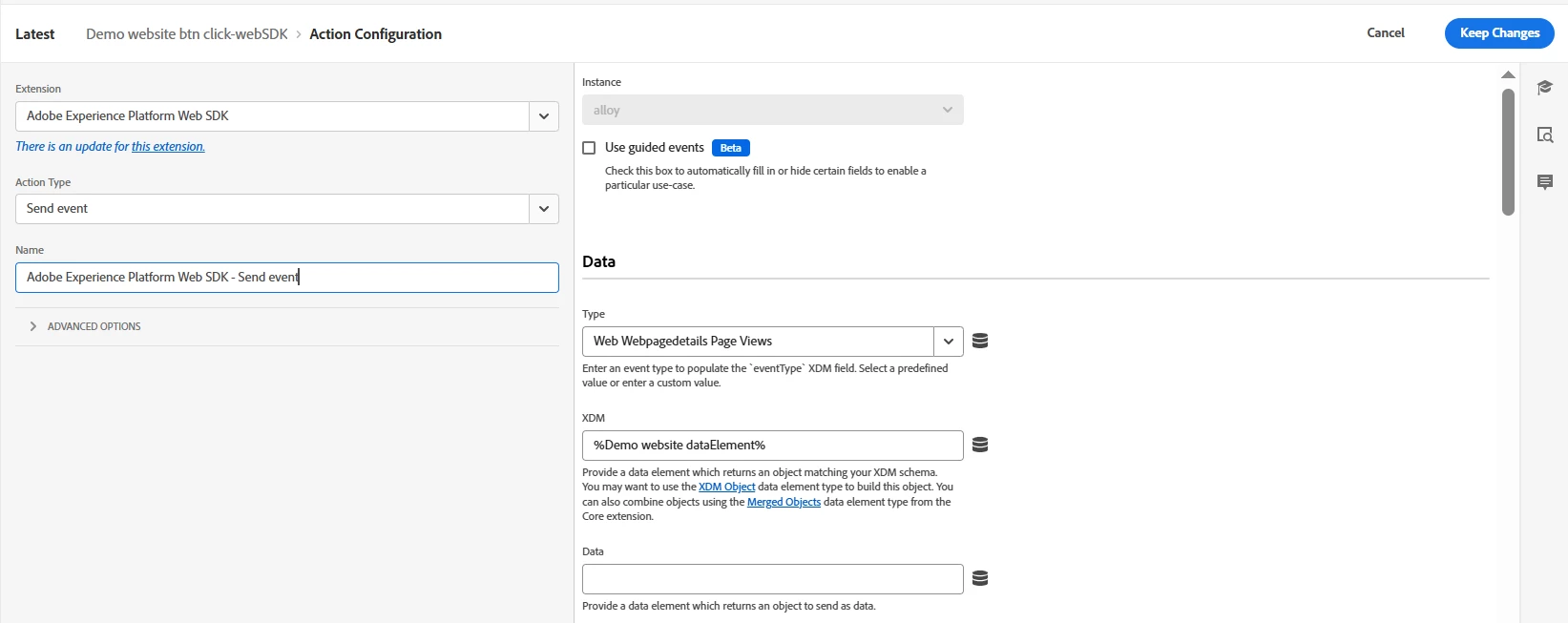The image size is (1568, 623).
Task: Click the Data section heading
Action: tap(598, 261)
